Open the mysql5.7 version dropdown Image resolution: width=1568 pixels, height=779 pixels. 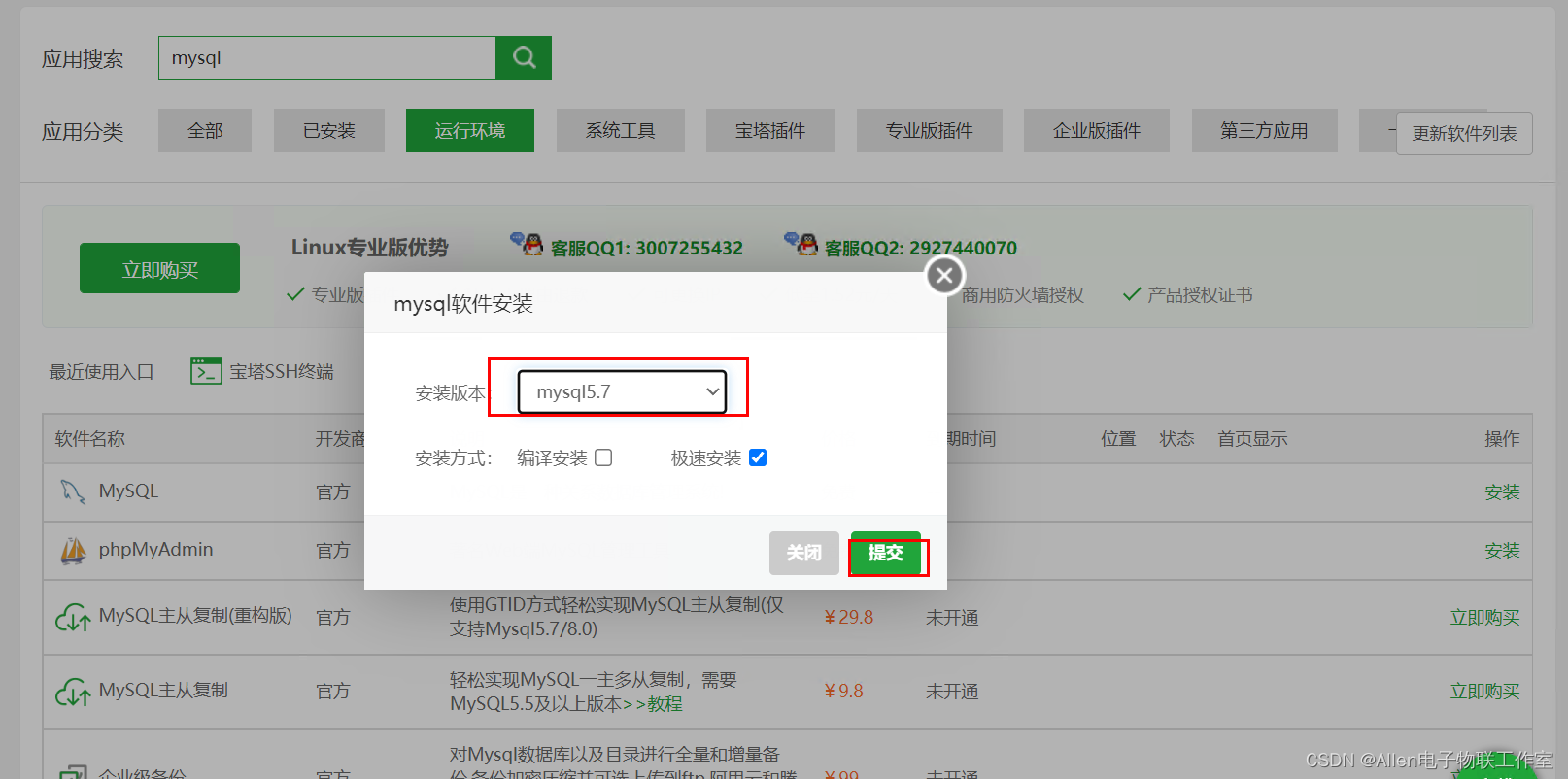(x=622, y=391)
